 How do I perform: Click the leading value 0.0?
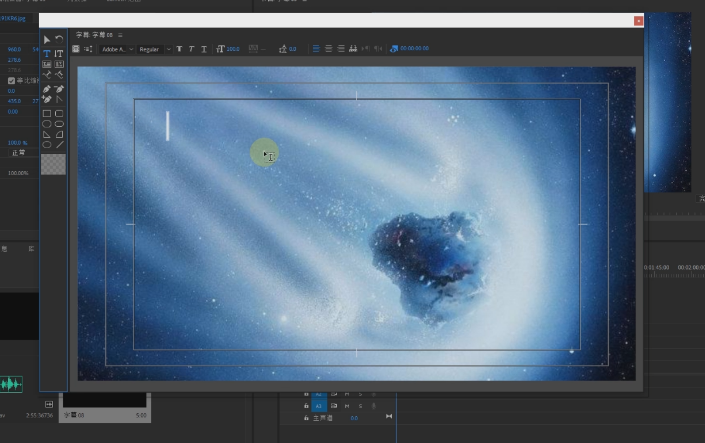[292, 49]
